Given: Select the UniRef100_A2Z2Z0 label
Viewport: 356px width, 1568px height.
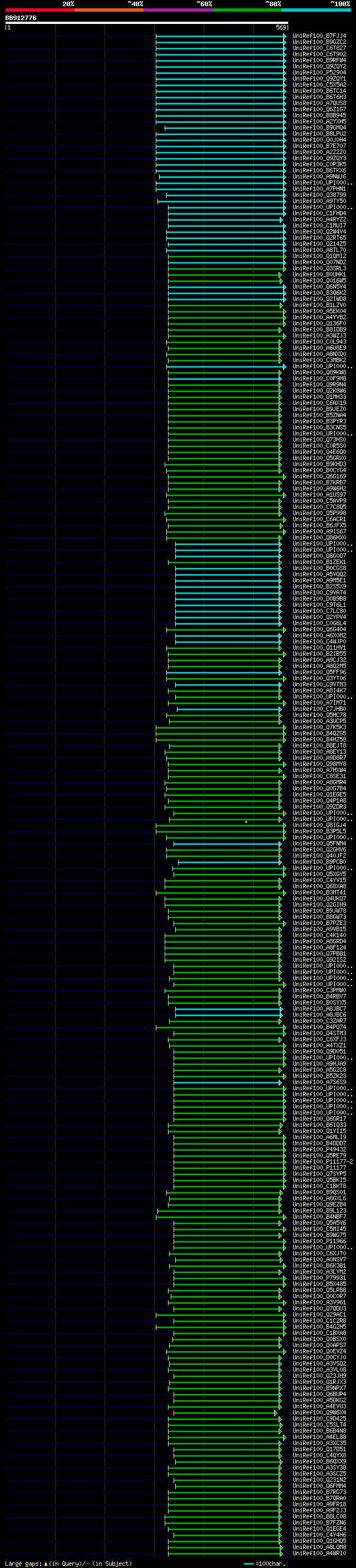Looking at the screenshot, I should click(319, 151).
